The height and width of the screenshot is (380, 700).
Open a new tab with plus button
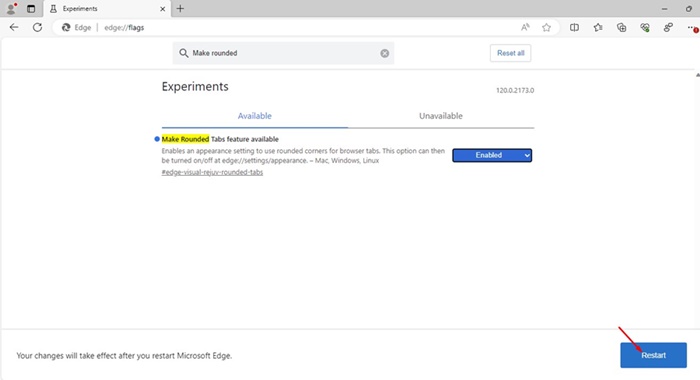[x=180, y=8]
